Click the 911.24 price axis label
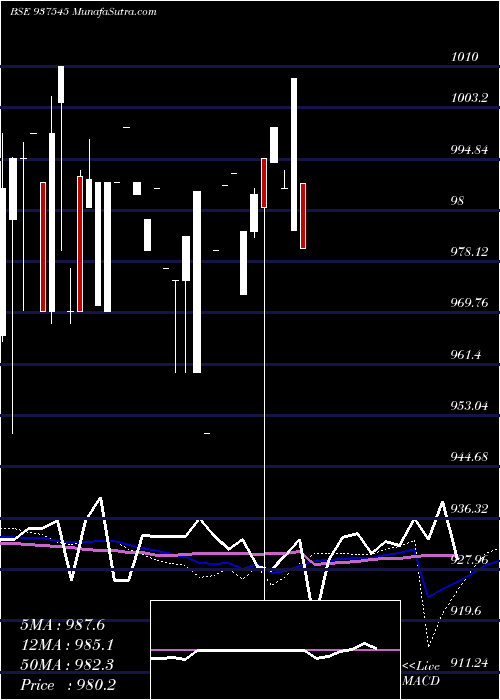The width and height of the screenshot is (500, 700). click(x=469, y=662)
